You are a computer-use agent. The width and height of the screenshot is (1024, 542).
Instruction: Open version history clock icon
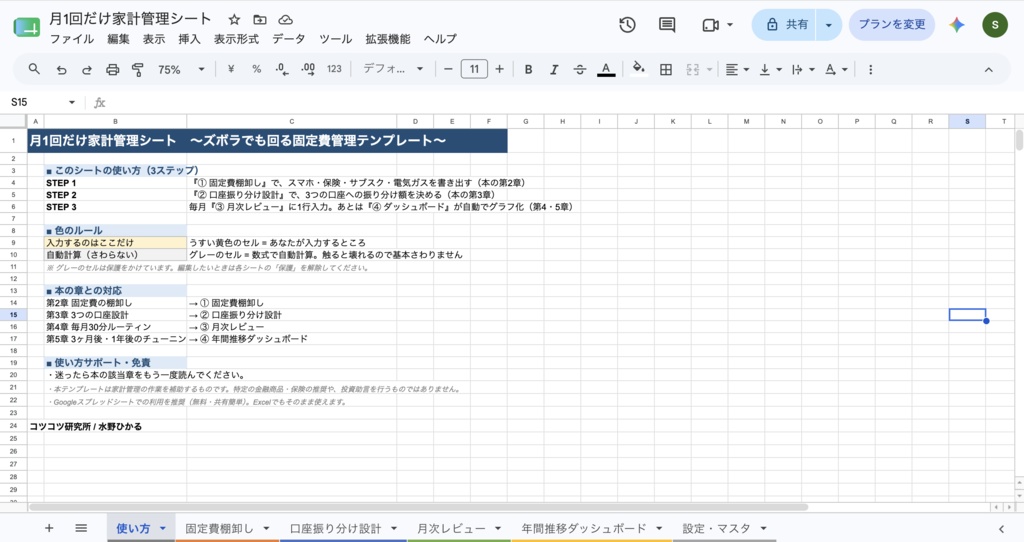click(627, 25)
